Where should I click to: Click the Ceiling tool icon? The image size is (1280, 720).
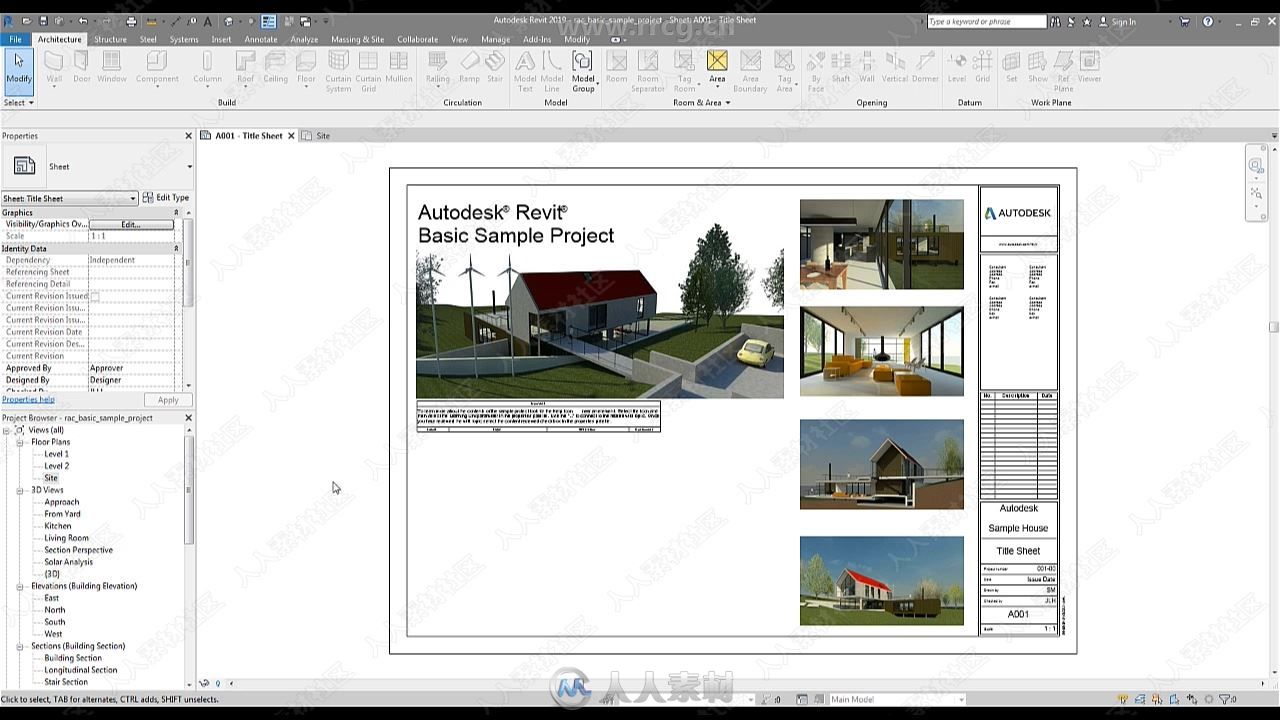tap(275, 63)
